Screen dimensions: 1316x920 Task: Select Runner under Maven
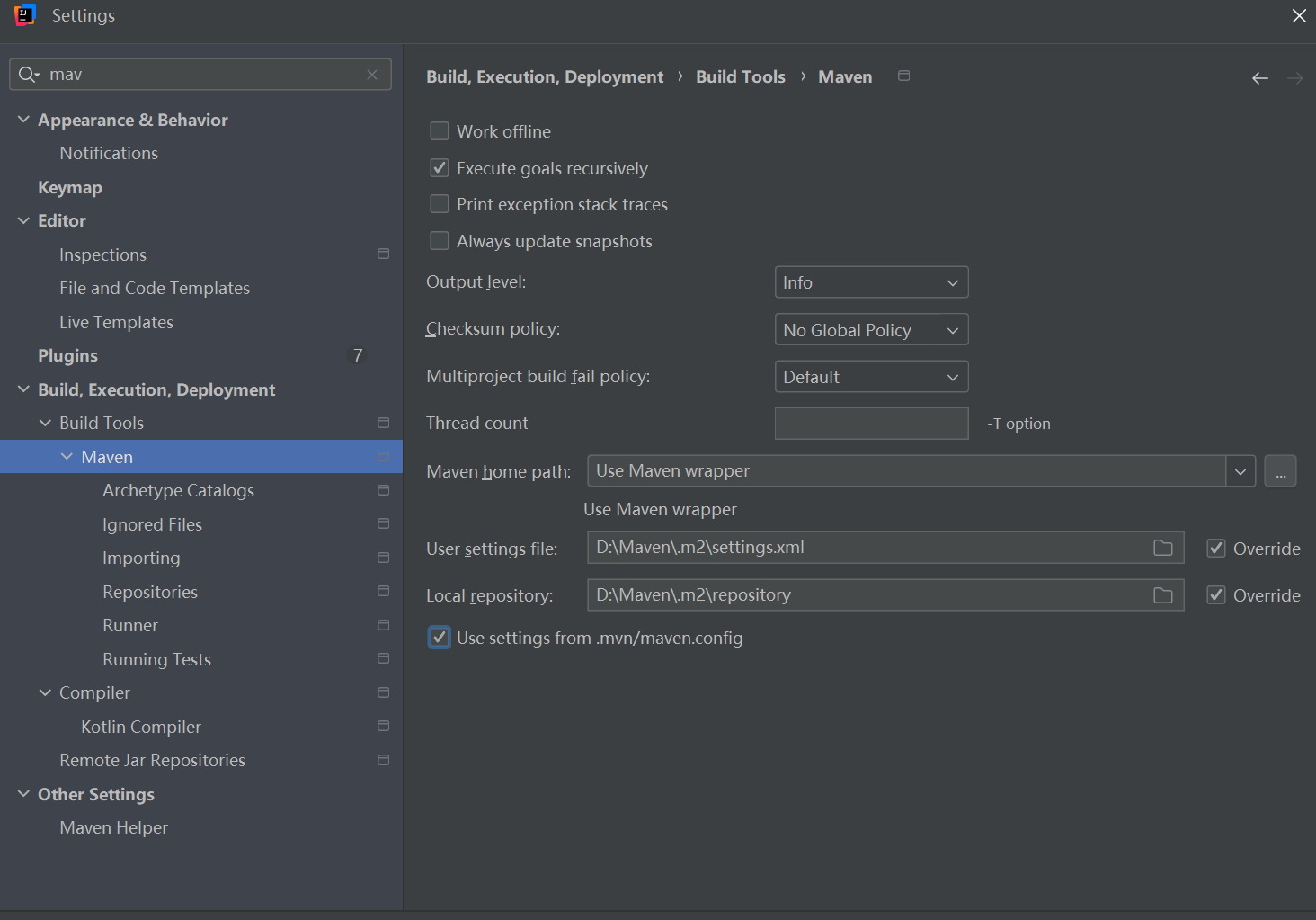(x=130, y=625)
